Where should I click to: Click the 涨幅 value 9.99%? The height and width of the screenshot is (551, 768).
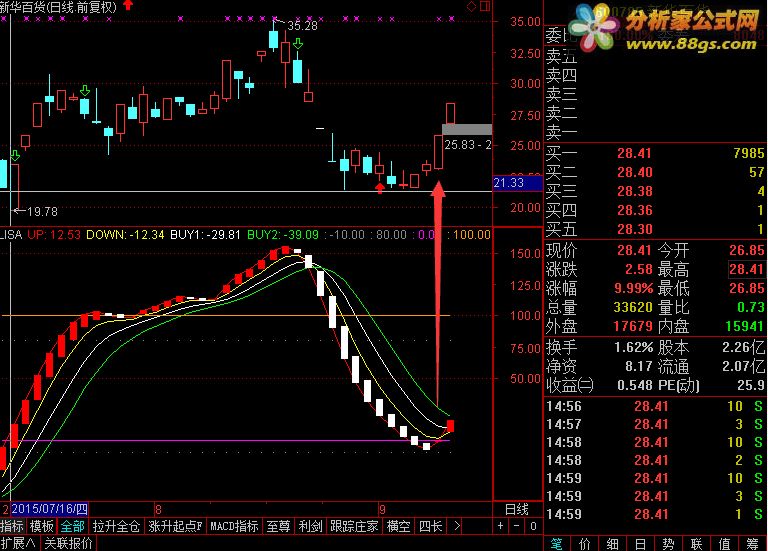633,288
